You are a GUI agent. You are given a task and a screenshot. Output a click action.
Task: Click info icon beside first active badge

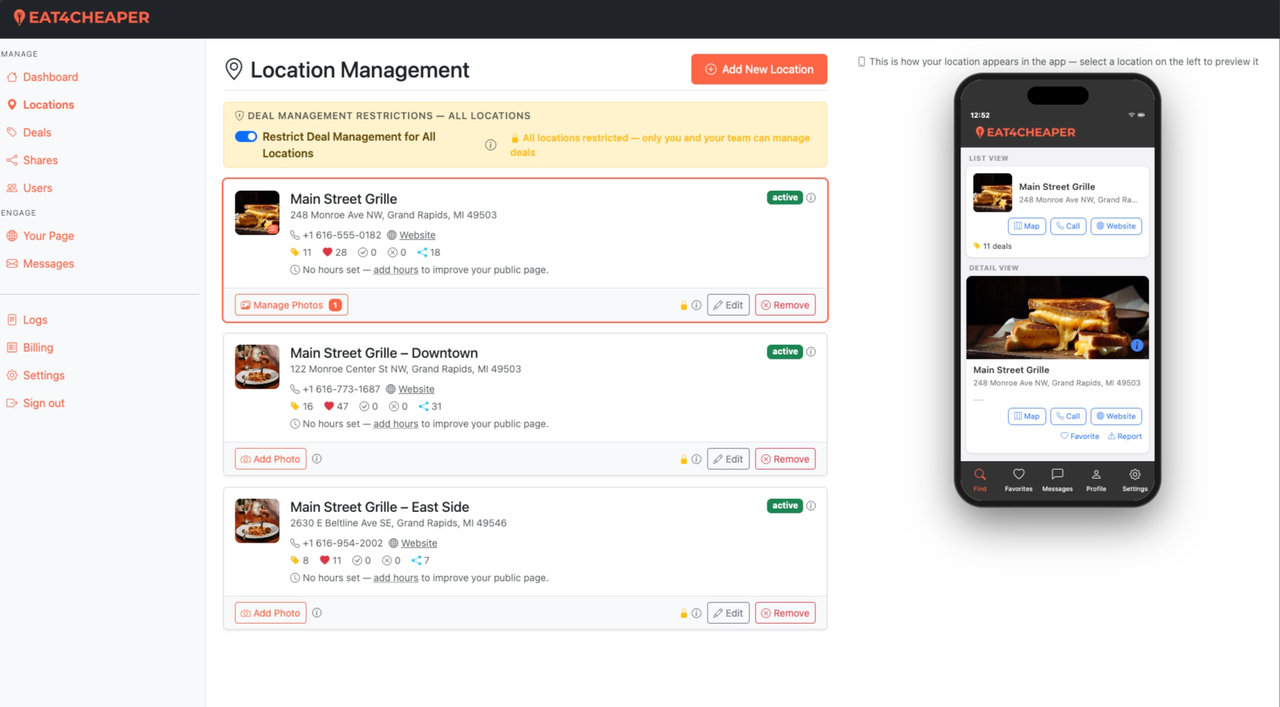[811, 198]
